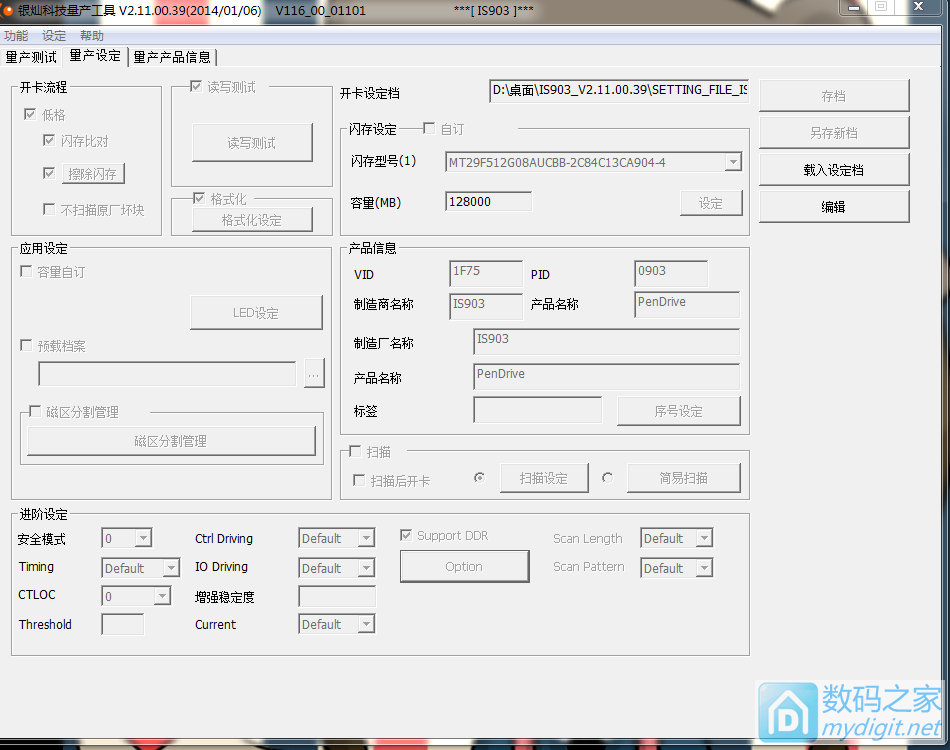Expand the 安全模式 dropdown
The image size is (950, 750).
[x=144, y=538]
